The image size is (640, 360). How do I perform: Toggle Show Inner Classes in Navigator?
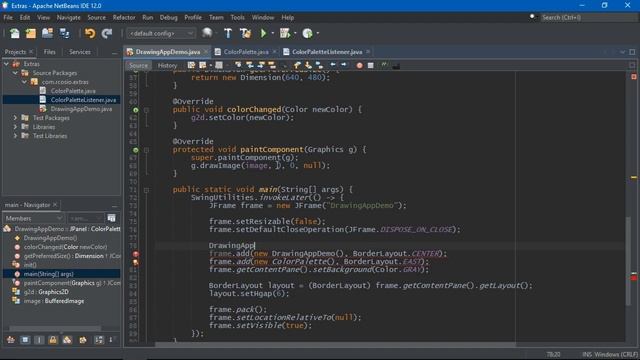67,340
